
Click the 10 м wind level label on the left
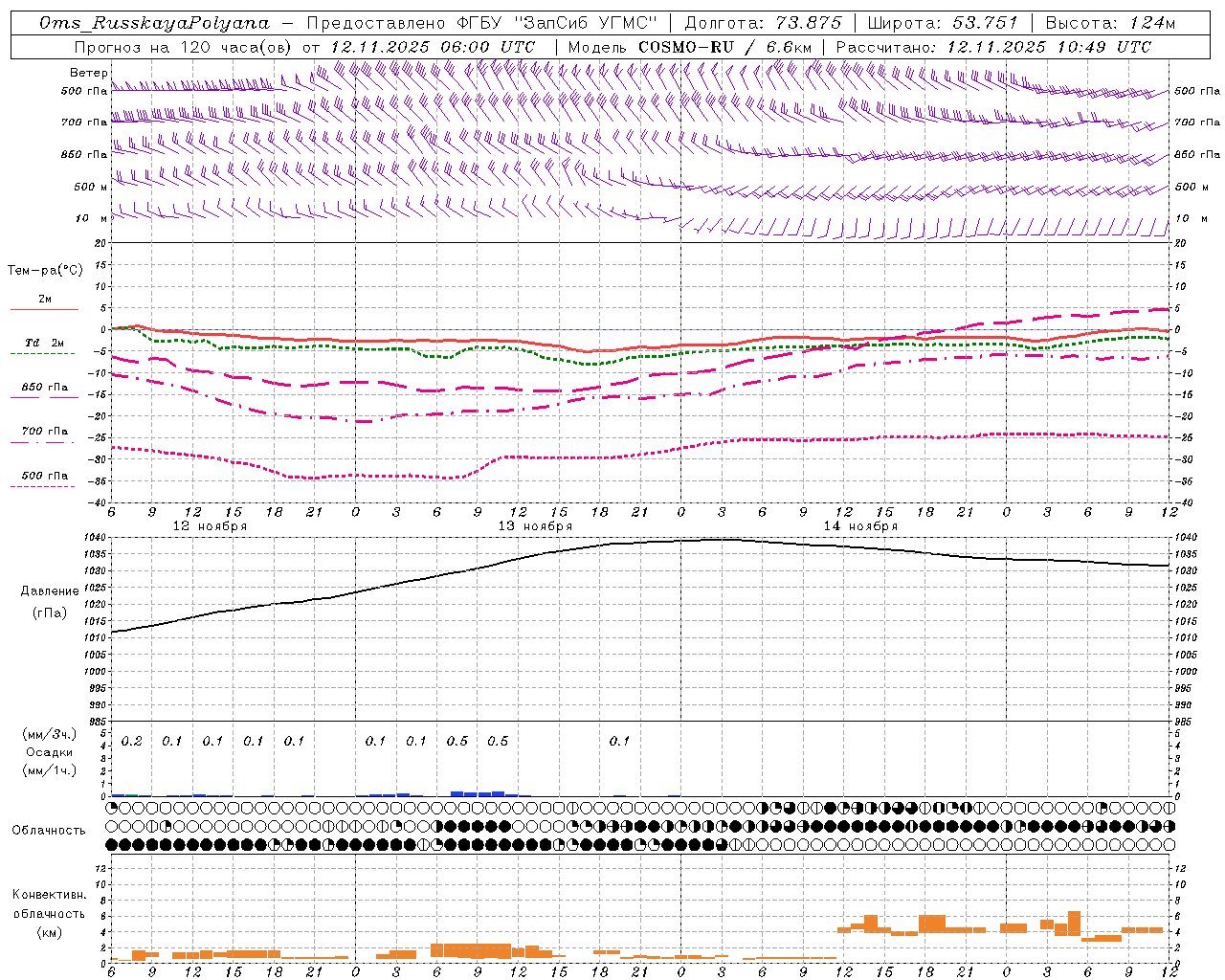(x=91, y=219)
